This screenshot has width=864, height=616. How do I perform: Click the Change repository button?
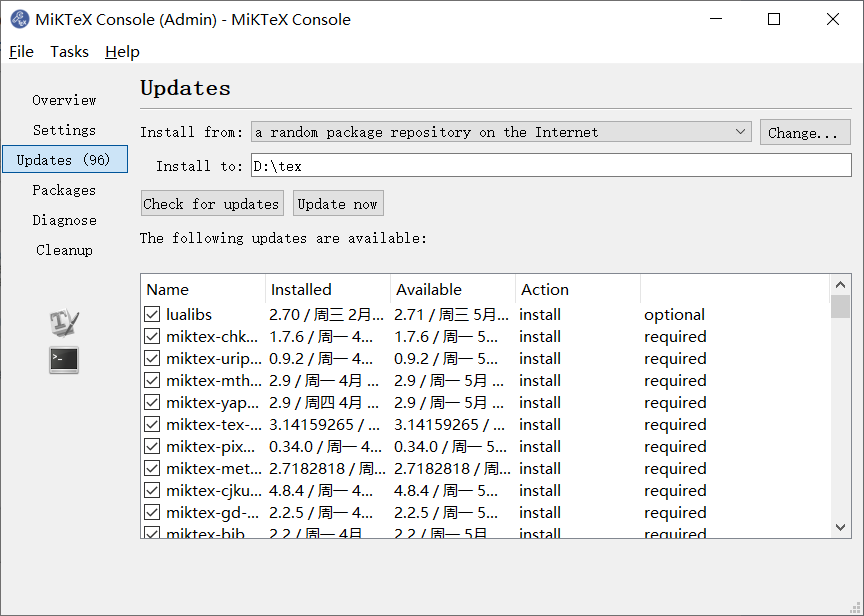[805, 131]
